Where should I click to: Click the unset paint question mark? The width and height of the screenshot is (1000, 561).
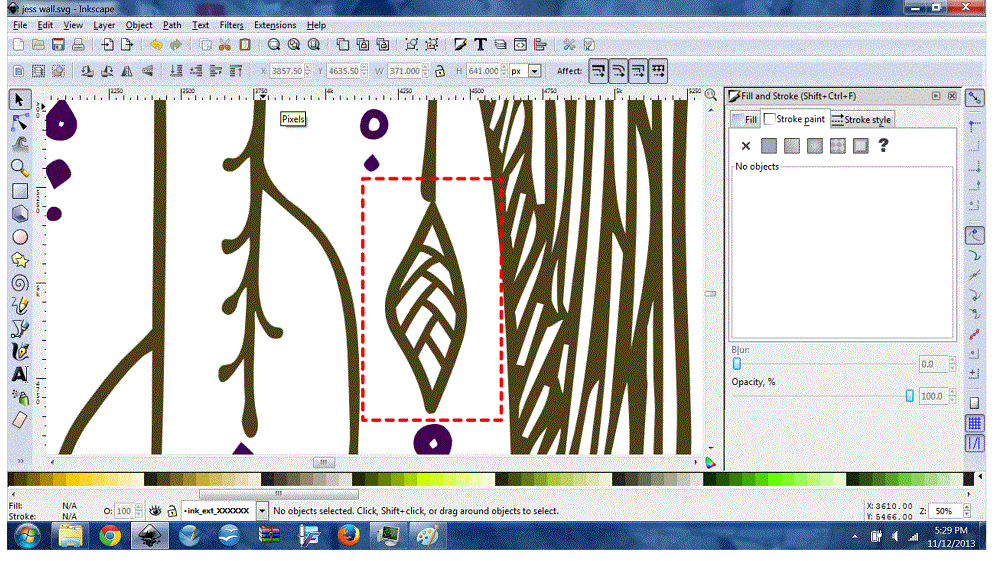(883, 146)
